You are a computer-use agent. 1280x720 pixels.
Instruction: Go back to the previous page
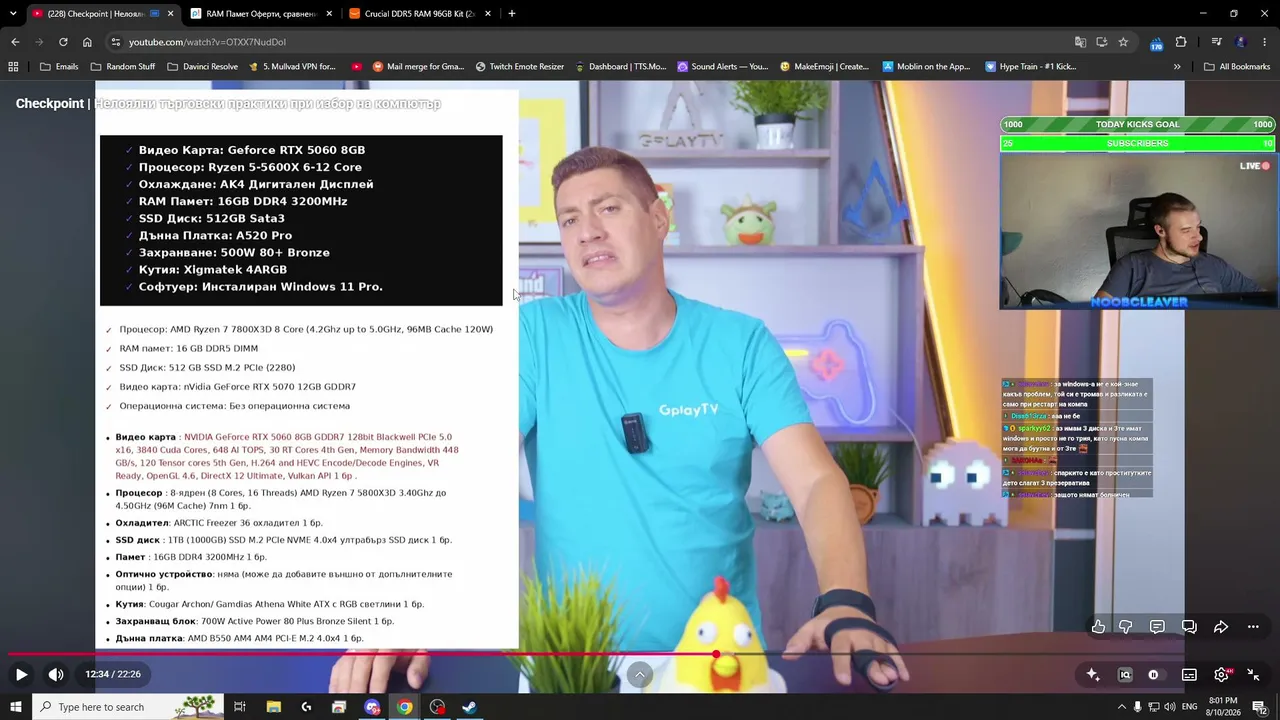pyautogui.click(x=15, y=42)
